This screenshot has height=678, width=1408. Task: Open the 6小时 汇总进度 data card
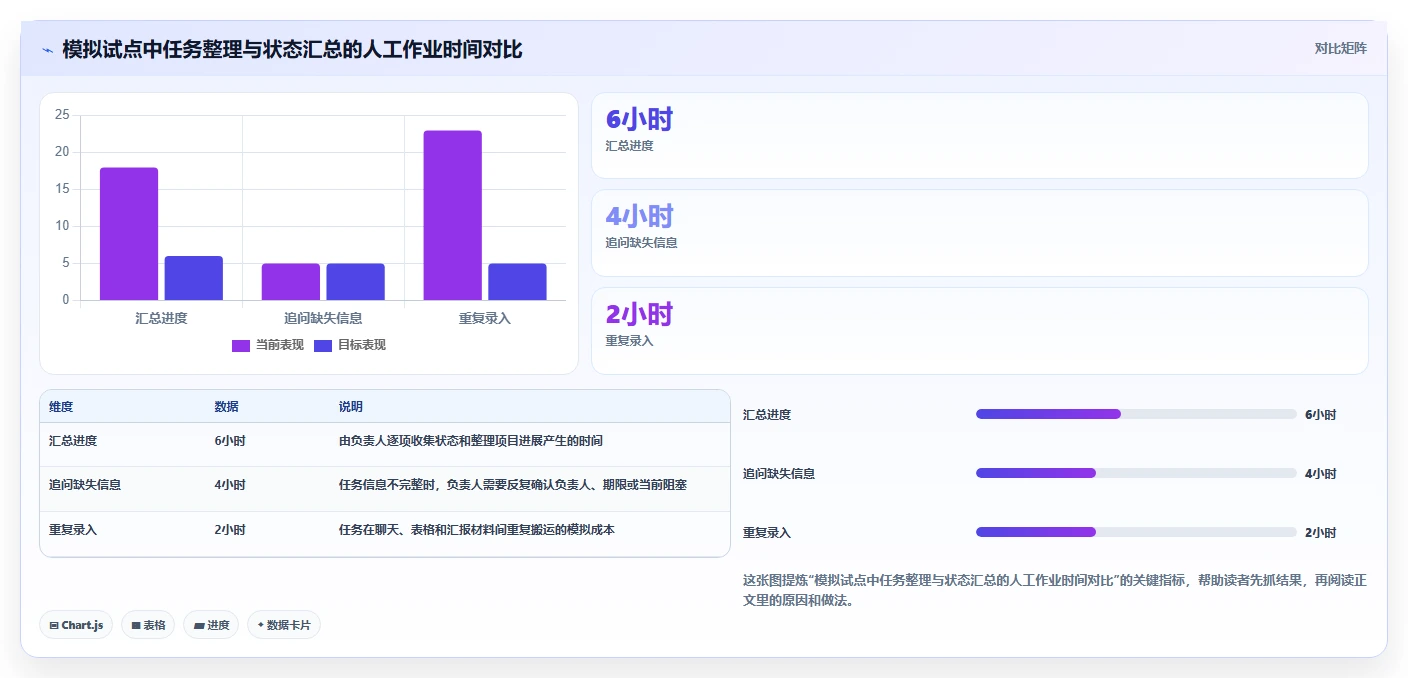[x=979, y=135]
